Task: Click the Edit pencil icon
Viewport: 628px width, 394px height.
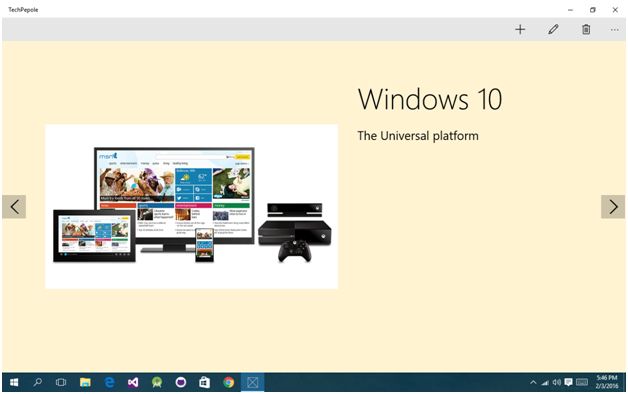Action: tap(553, 29)
